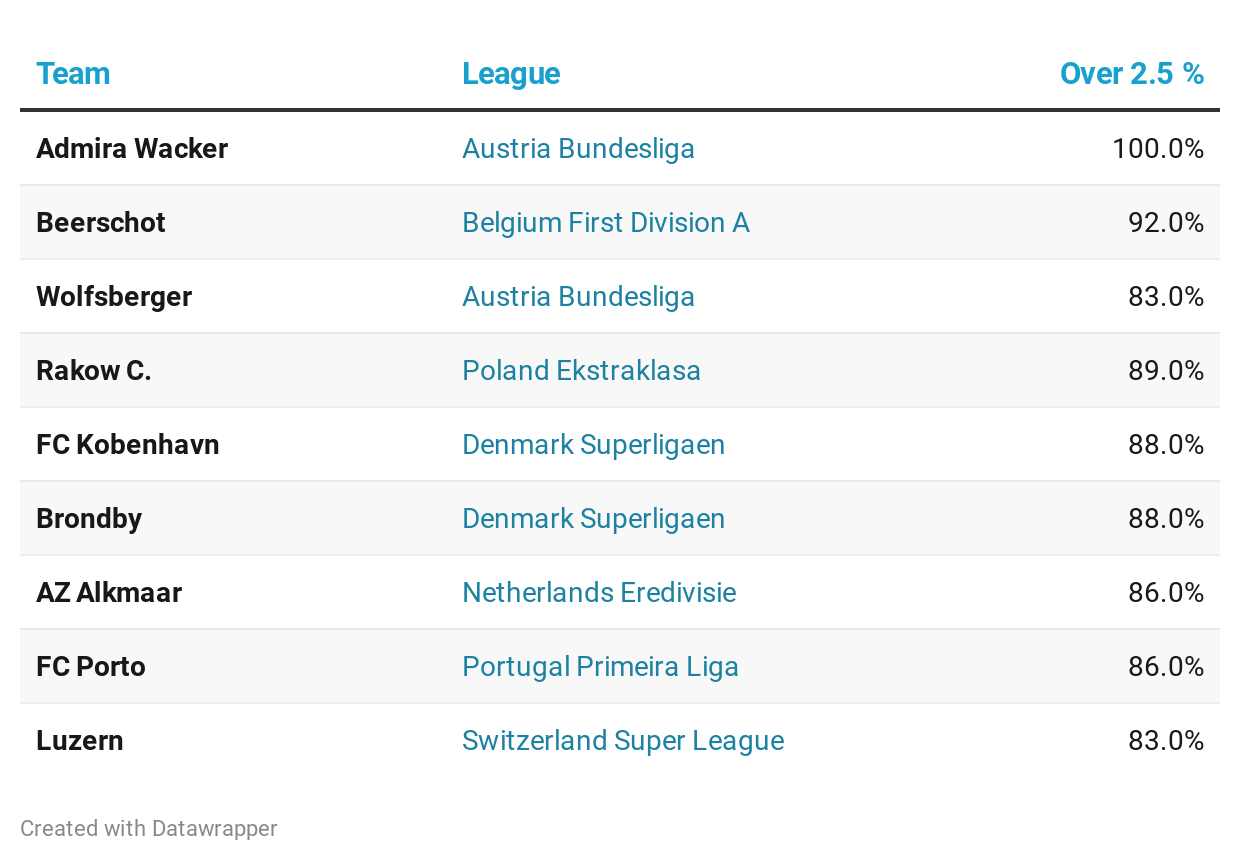This screenshot has height=862, width=1240.
Task: Click the 100.0% percentage value
Action: [1157, 148]
